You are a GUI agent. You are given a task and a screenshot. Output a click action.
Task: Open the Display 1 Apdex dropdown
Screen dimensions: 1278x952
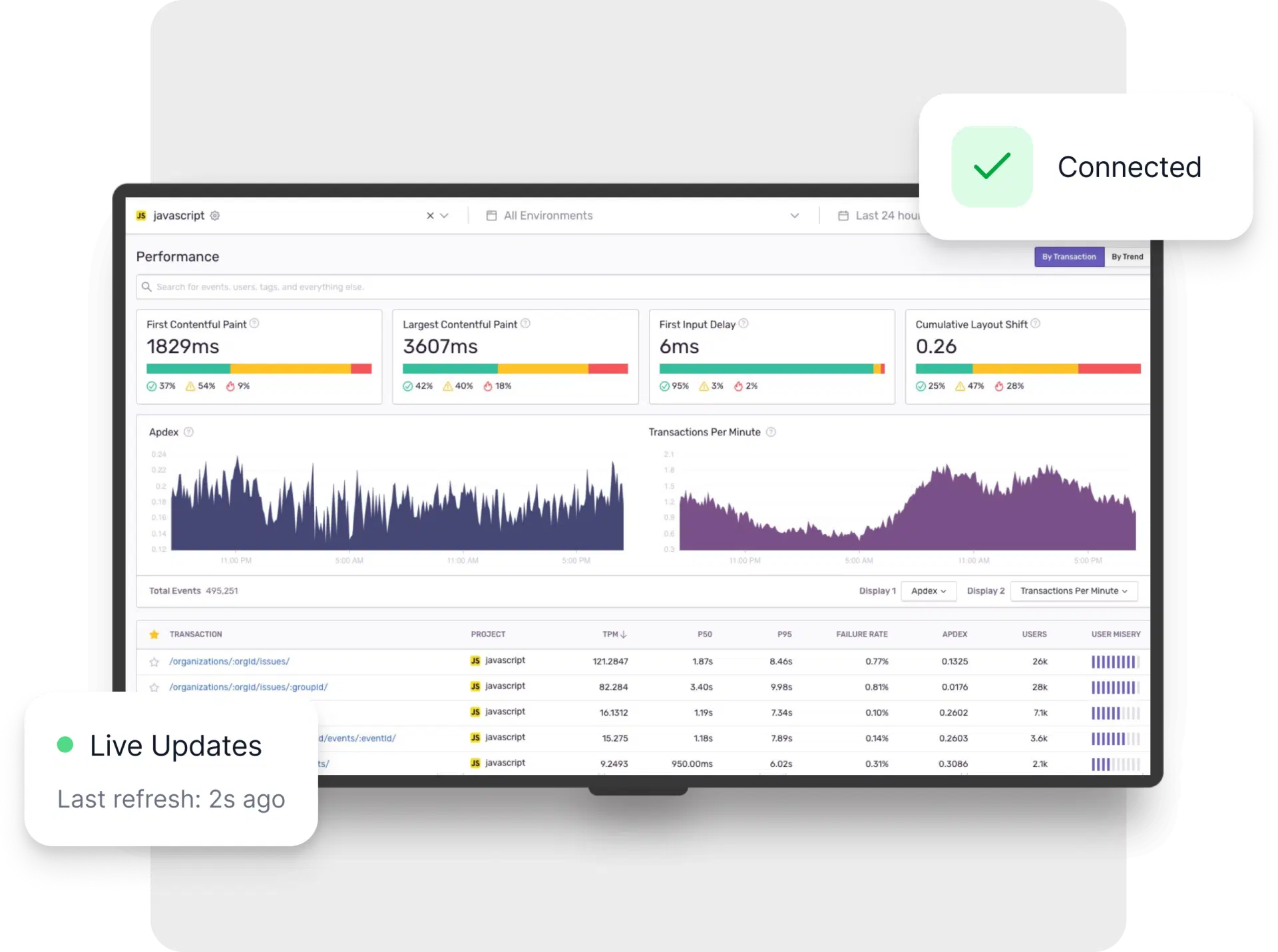point(929,591)
